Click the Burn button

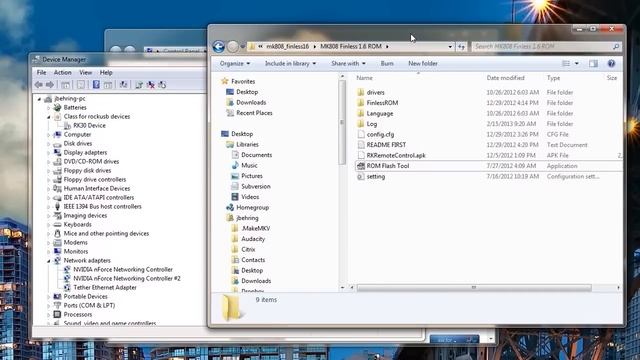click(x=387, y=64)
